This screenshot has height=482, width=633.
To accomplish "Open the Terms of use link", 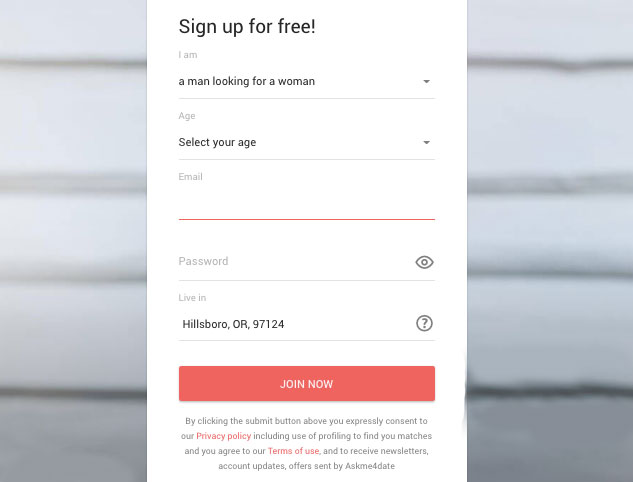I will pyautogui.click(x=293, y=451).
